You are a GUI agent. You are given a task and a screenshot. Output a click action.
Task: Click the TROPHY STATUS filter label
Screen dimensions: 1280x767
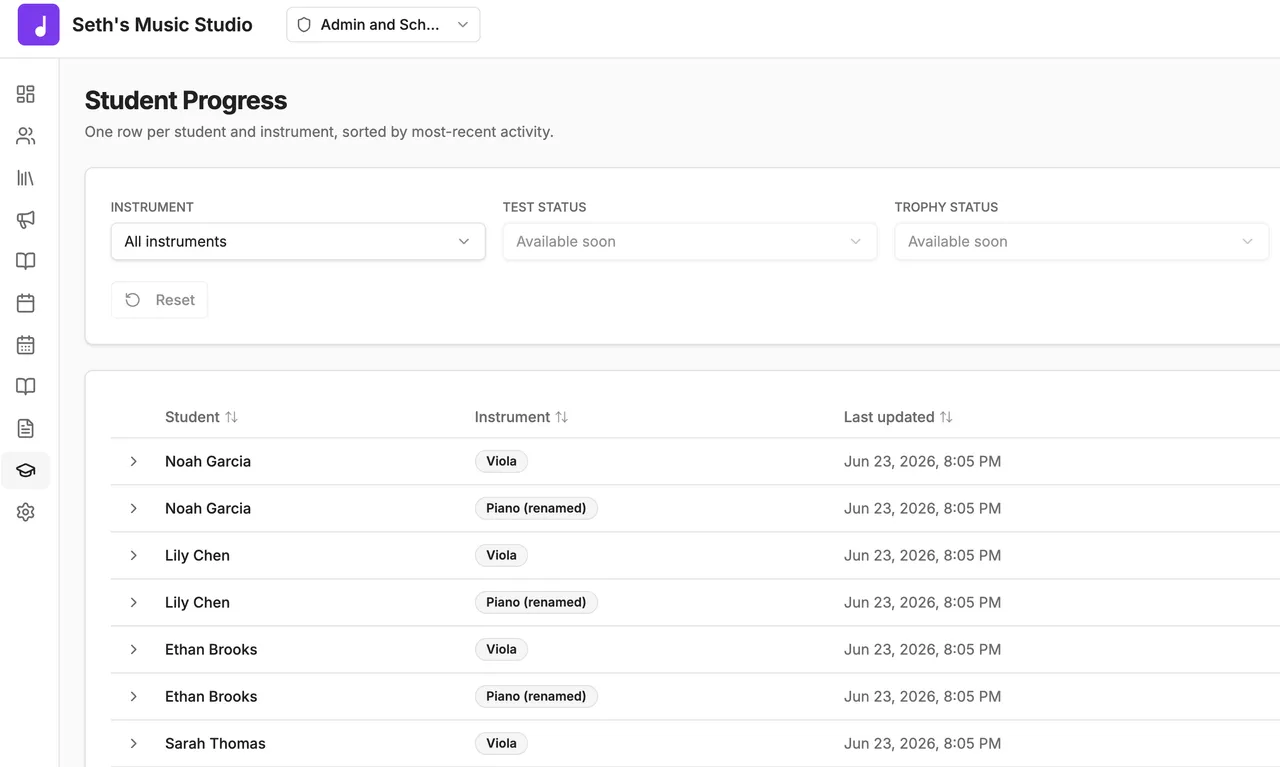click(946, 207)
